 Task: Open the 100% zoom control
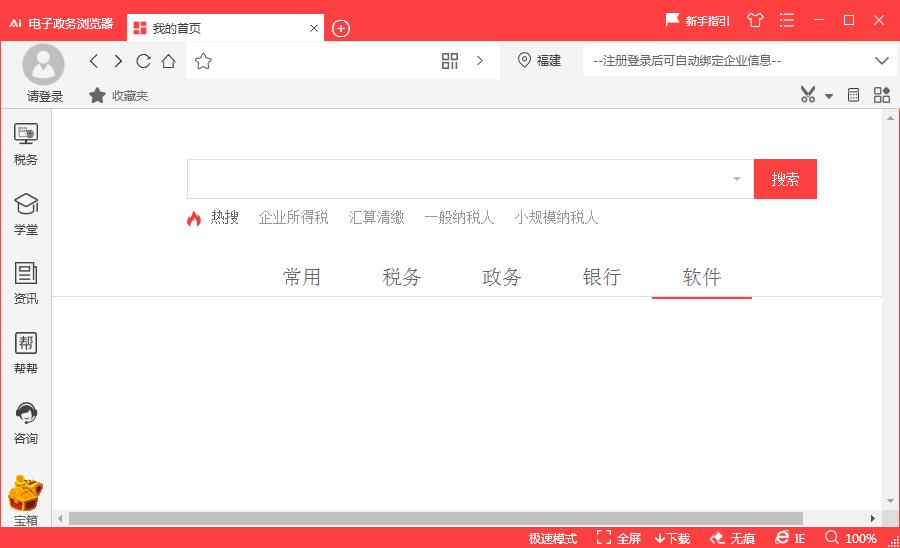(x=851, y=538)
